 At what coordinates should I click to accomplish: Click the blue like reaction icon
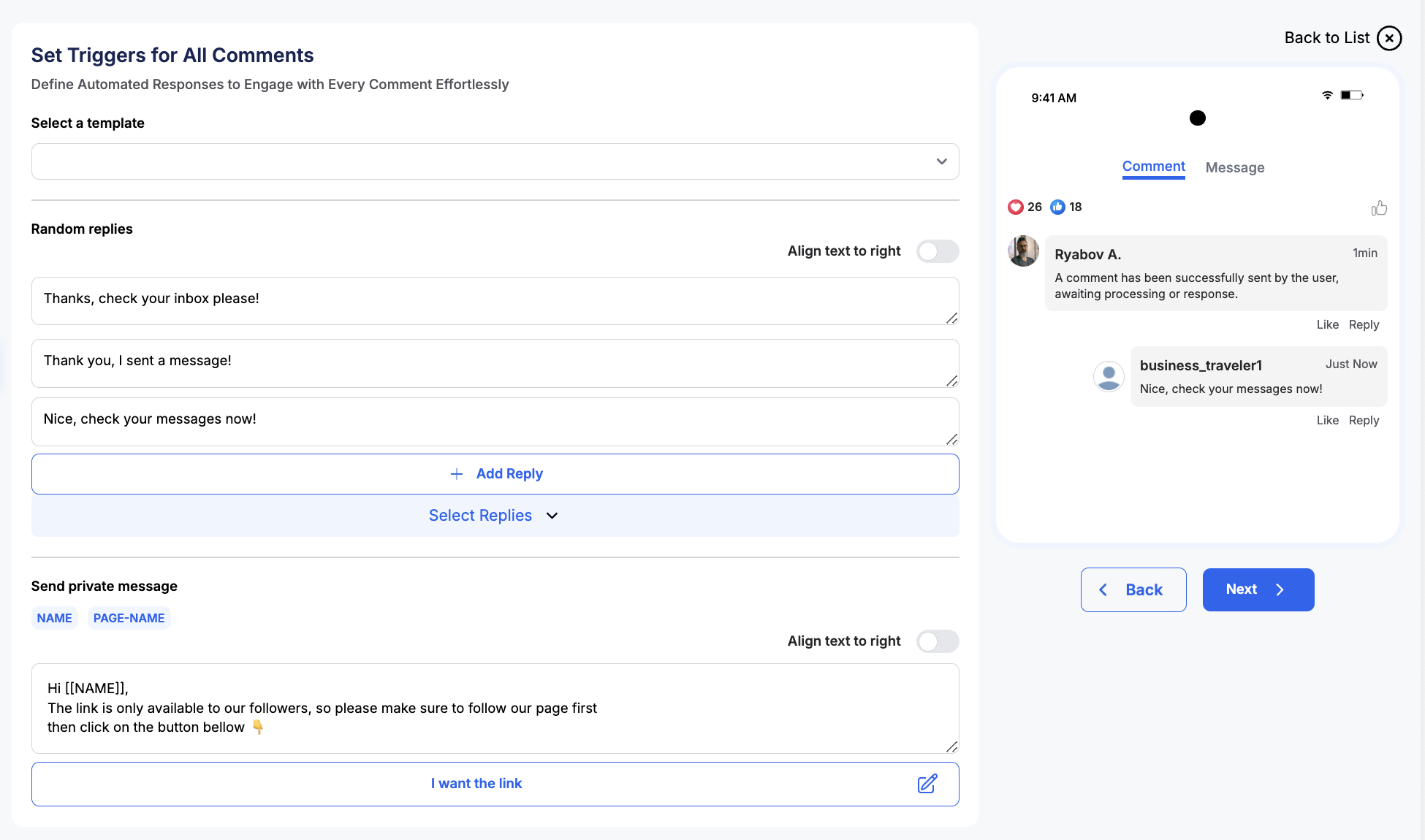(1057, 207)
